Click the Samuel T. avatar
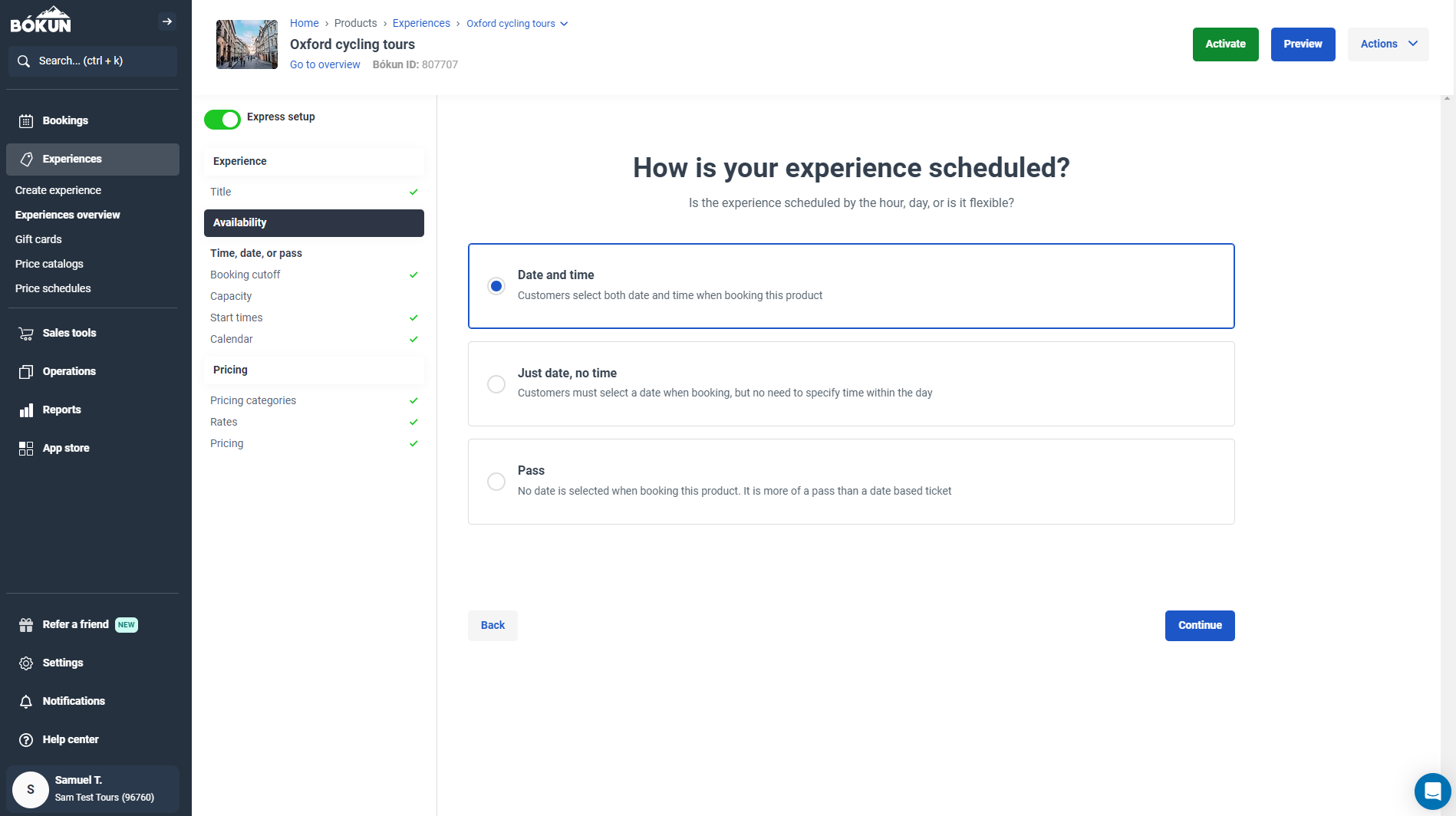Image resolution: width=1456 pixels, height=816 pixels. tap(31, 789)
